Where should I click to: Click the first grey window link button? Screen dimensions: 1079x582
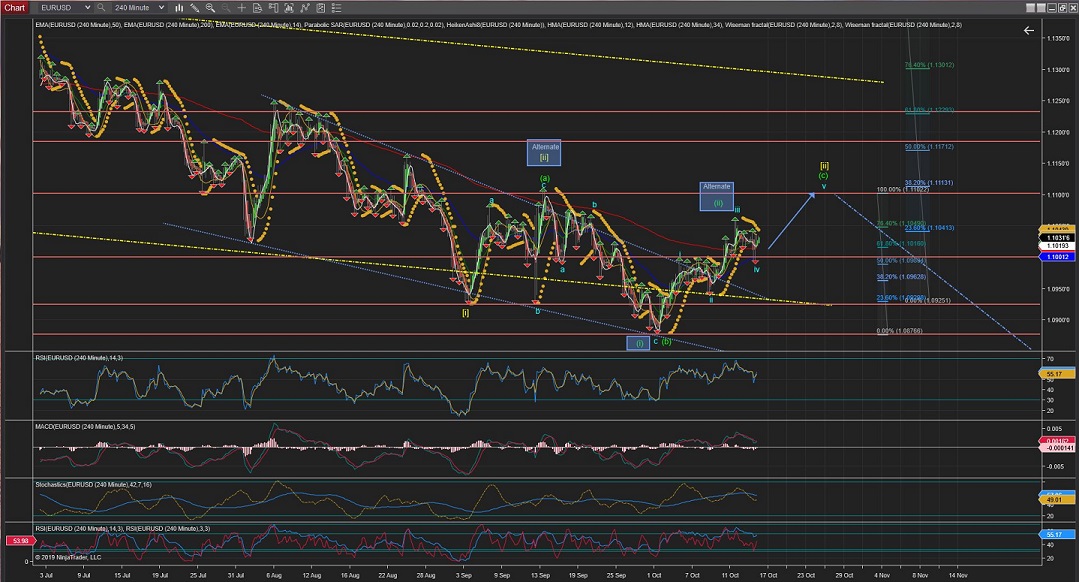tap(1030, 8)
